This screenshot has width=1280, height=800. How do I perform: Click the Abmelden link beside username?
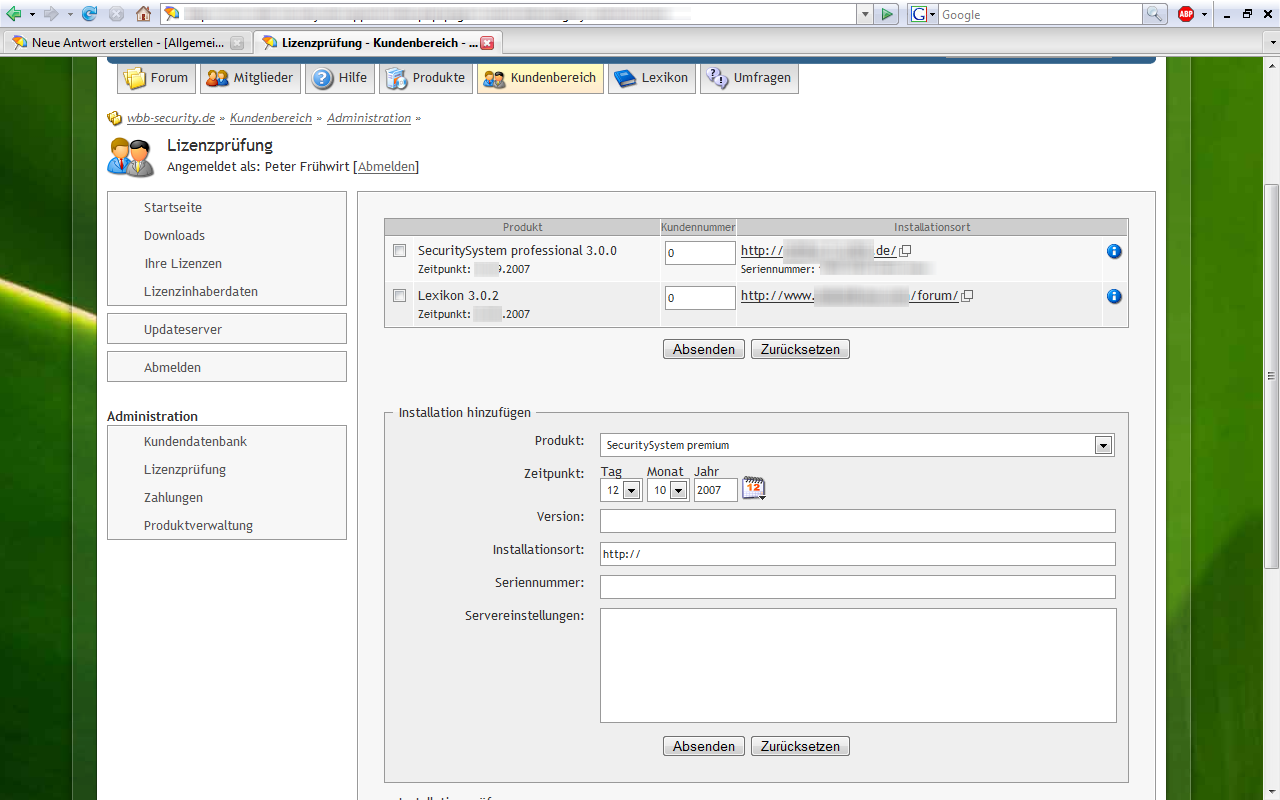387,167
